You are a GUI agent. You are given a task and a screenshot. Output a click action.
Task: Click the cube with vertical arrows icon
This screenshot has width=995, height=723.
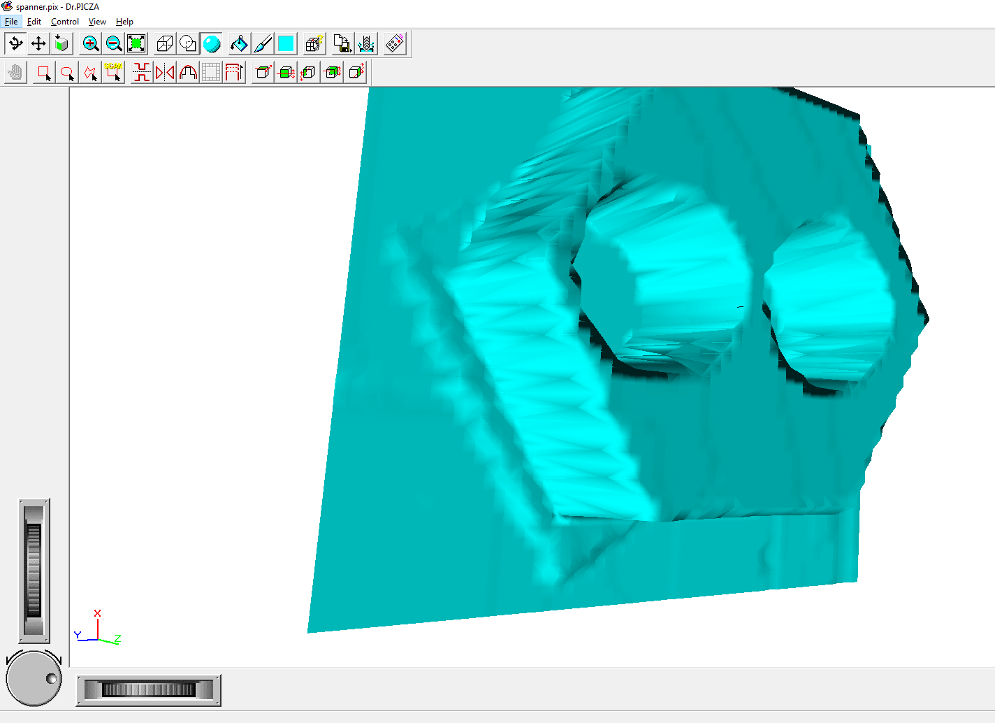(308, 72)
